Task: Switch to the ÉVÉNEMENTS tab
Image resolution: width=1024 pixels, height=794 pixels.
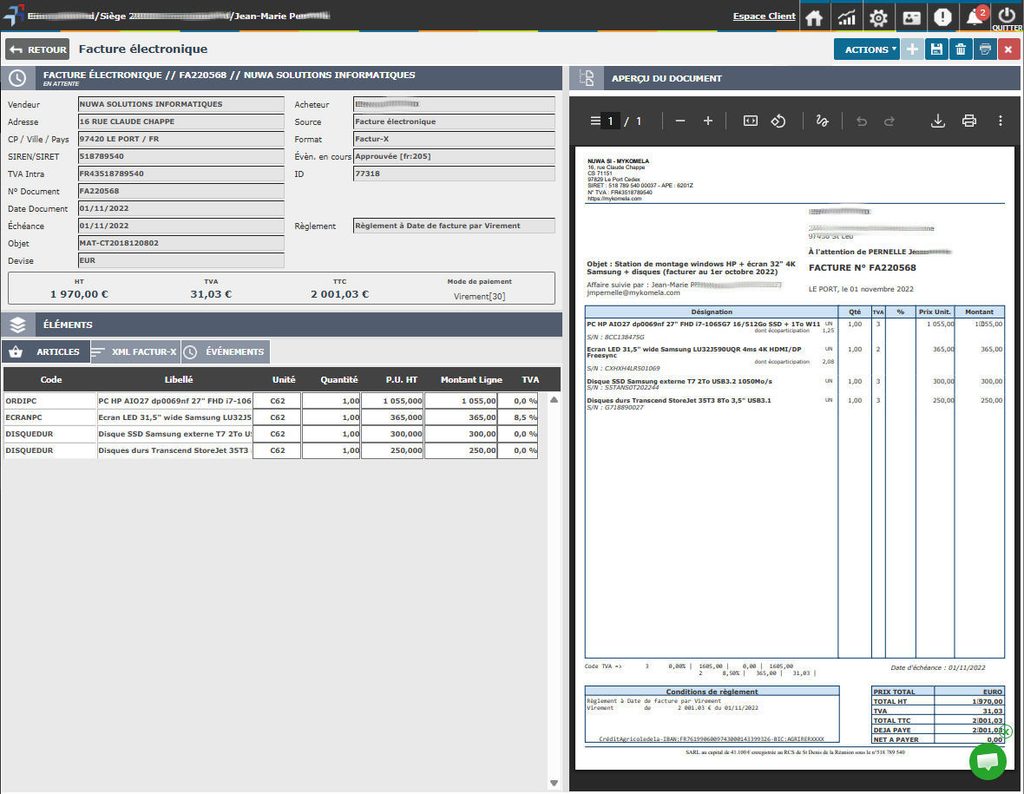Action: pyautogui.click(x=225, y=352)
